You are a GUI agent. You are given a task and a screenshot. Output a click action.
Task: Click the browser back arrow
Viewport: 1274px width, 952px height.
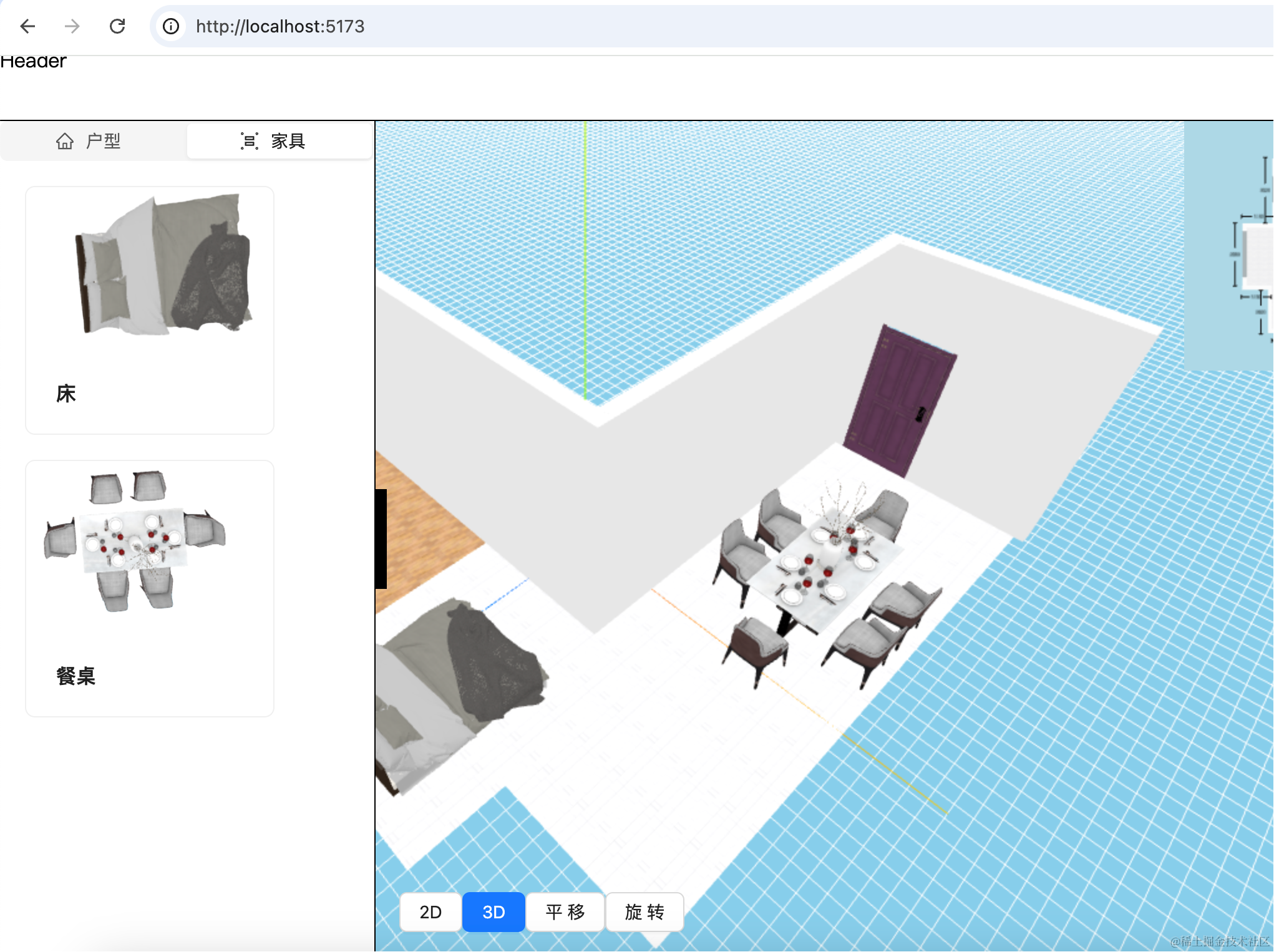tap(27, 26)
